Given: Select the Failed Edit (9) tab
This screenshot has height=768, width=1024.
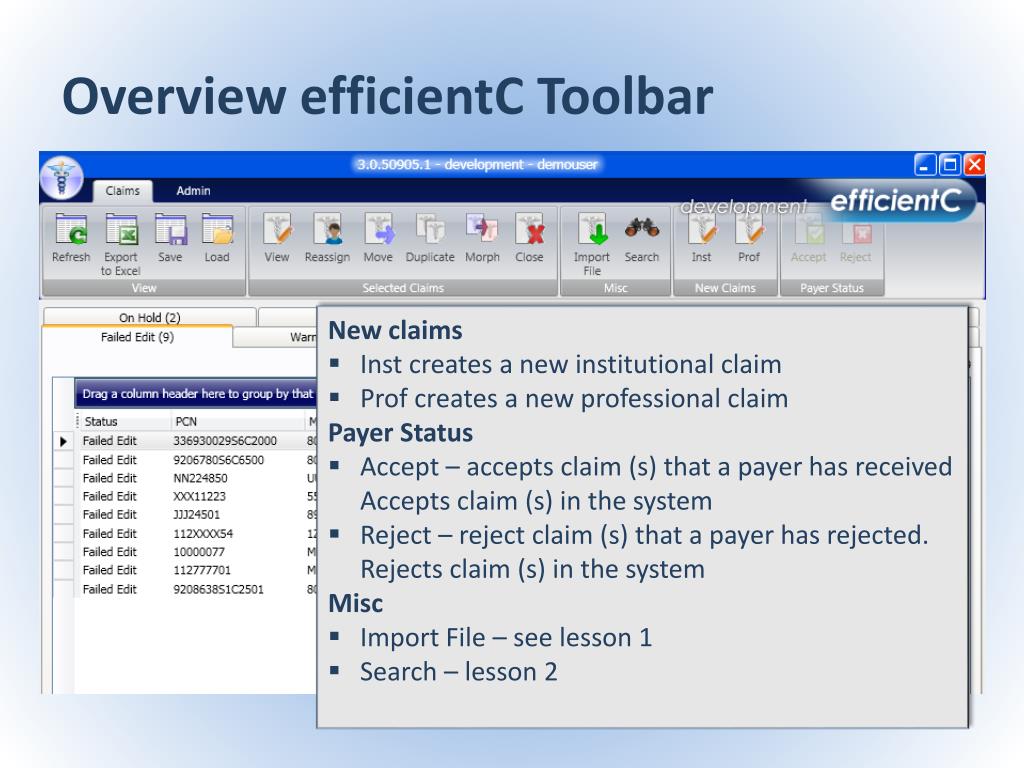Looking at the screenshot, I should [137, 337].
